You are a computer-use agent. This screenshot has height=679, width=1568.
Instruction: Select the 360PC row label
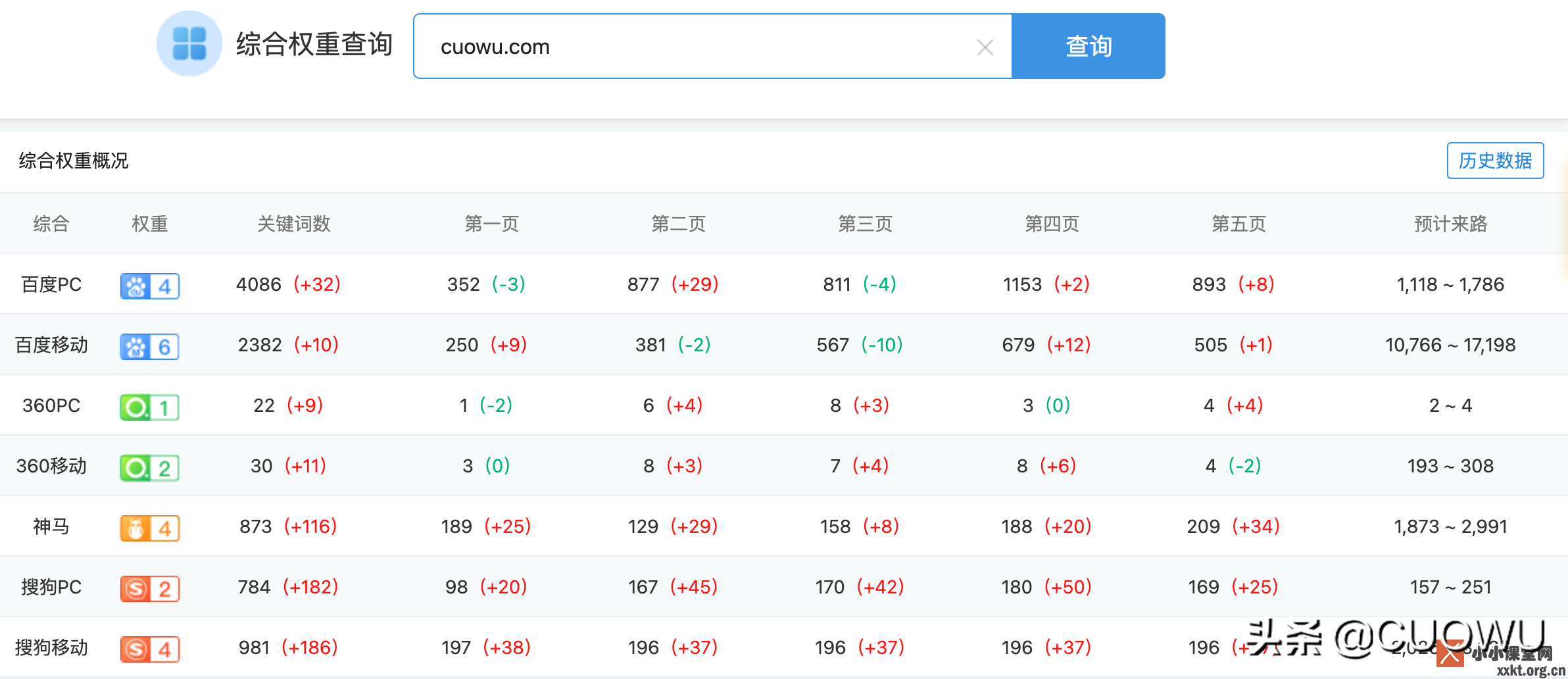point(51,405)
